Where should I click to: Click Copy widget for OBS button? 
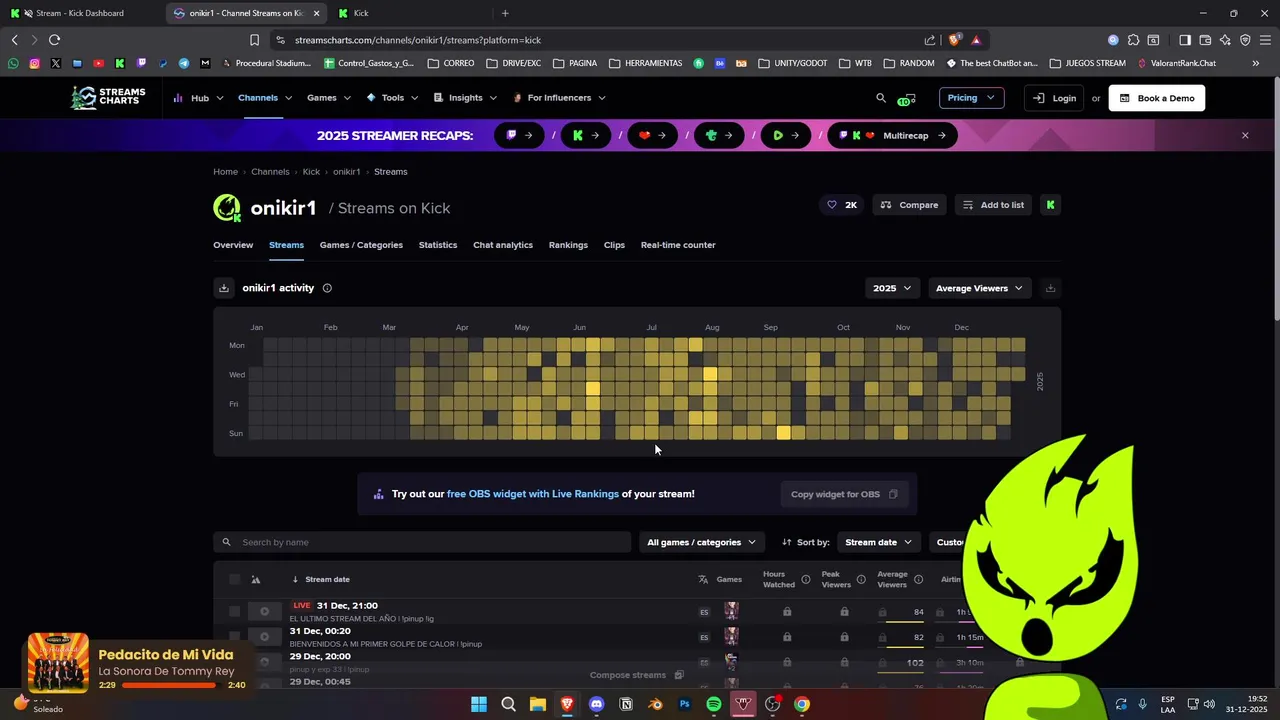coord(843,494)
